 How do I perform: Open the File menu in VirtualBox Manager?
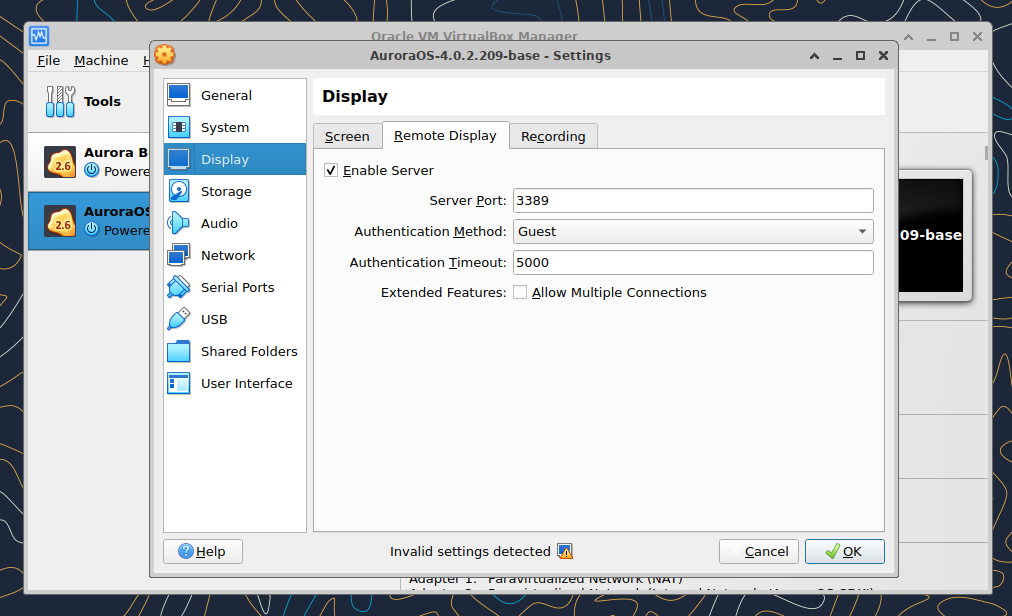pyautogui.click(x=48, y=61)
